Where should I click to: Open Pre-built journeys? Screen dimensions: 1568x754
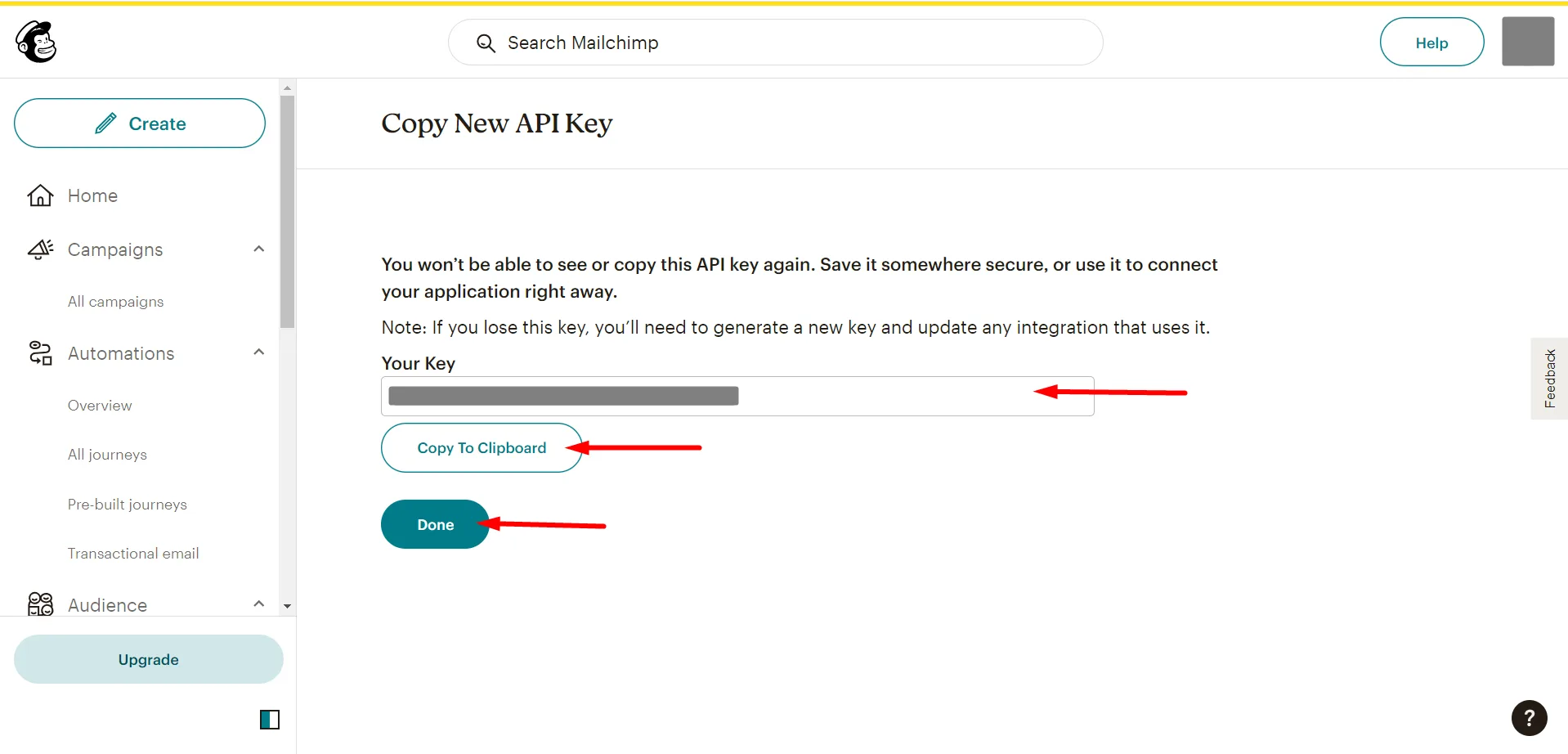pos(128,505)
